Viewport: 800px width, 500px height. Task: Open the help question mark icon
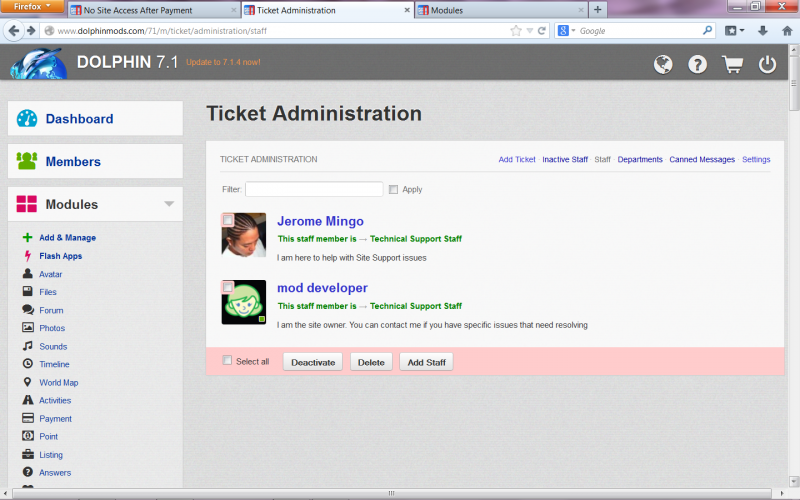pos(697,65)
